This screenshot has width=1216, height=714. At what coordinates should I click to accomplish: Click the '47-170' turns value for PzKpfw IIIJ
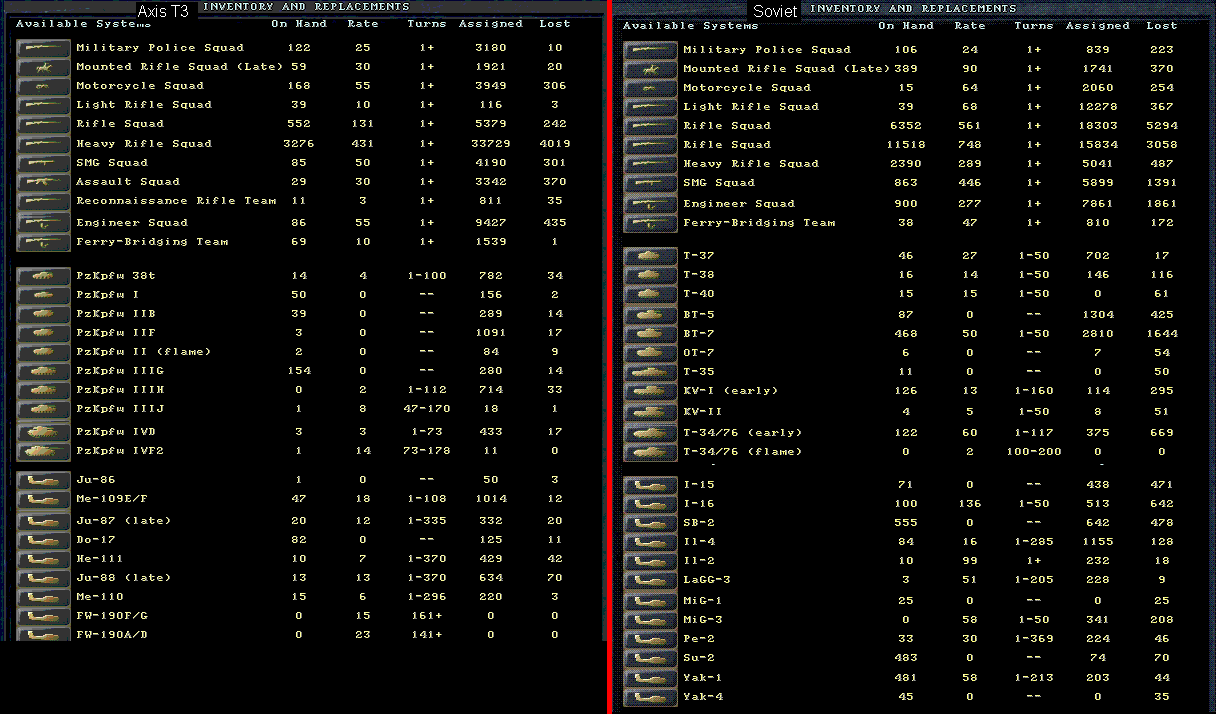[x=427, y=409]
